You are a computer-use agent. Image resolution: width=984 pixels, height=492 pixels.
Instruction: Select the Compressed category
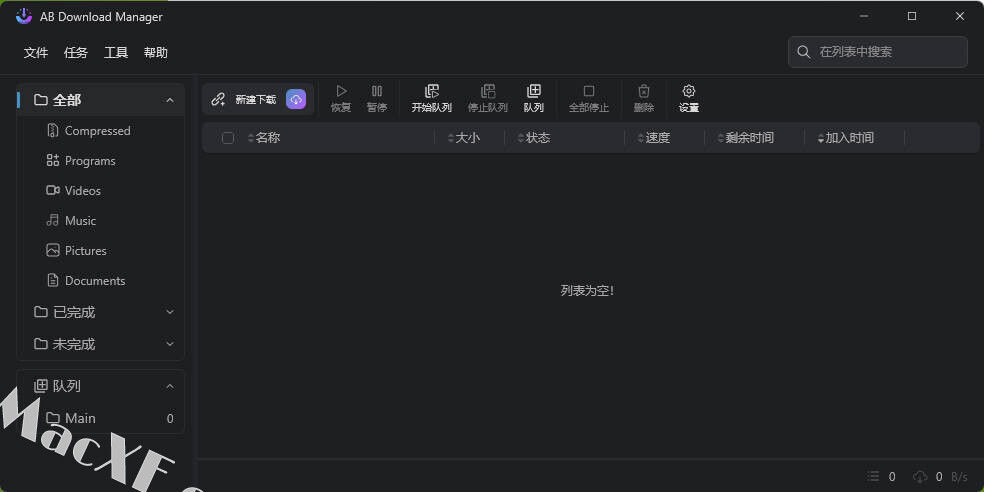tap(100, 131)
